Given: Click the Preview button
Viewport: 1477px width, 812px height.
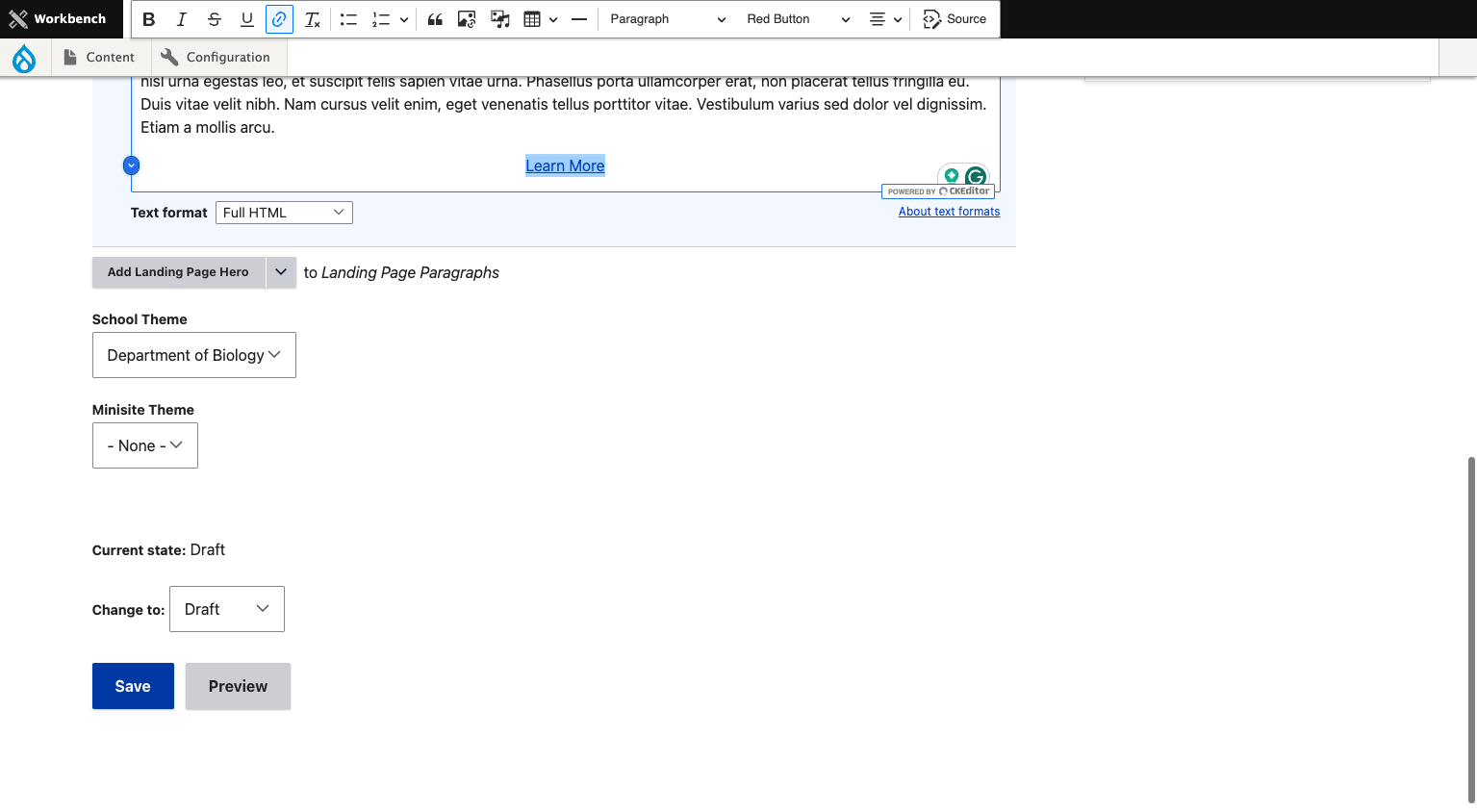Looking at the screenshot, I should [x=238, y=686].
